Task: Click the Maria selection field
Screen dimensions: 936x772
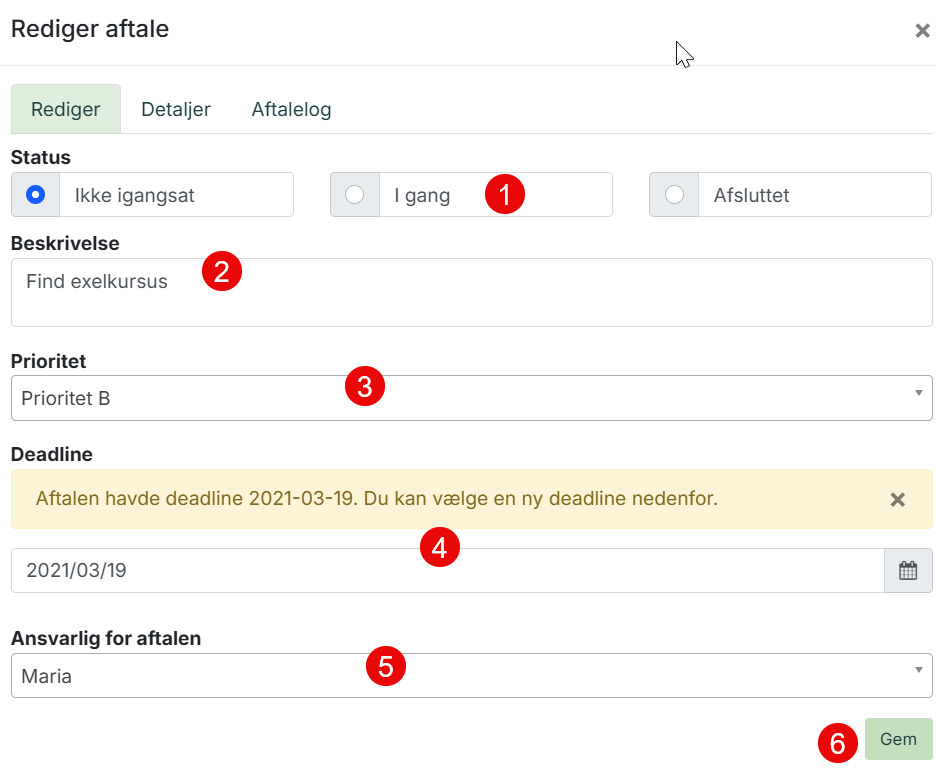Action: coord(472,676)
